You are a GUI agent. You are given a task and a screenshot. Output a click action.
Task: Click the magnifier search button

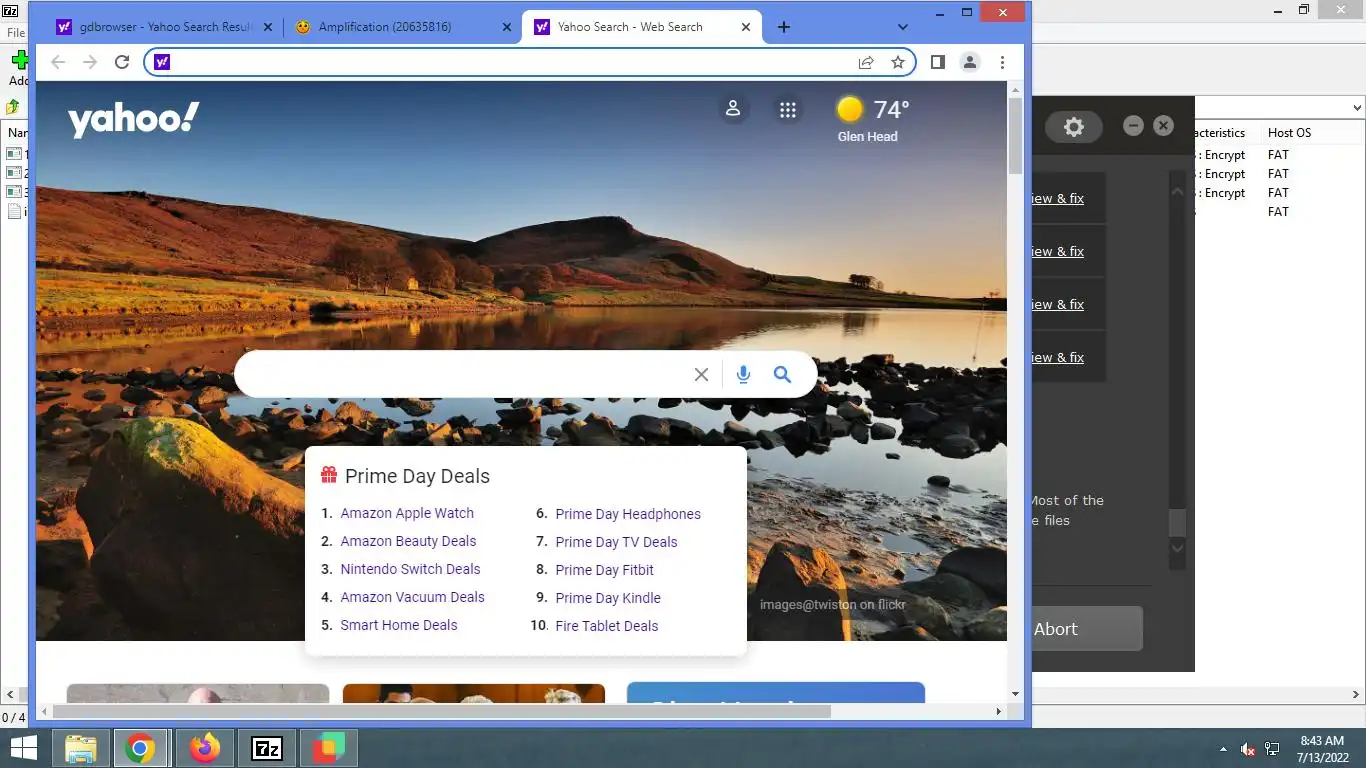point(782,374)
